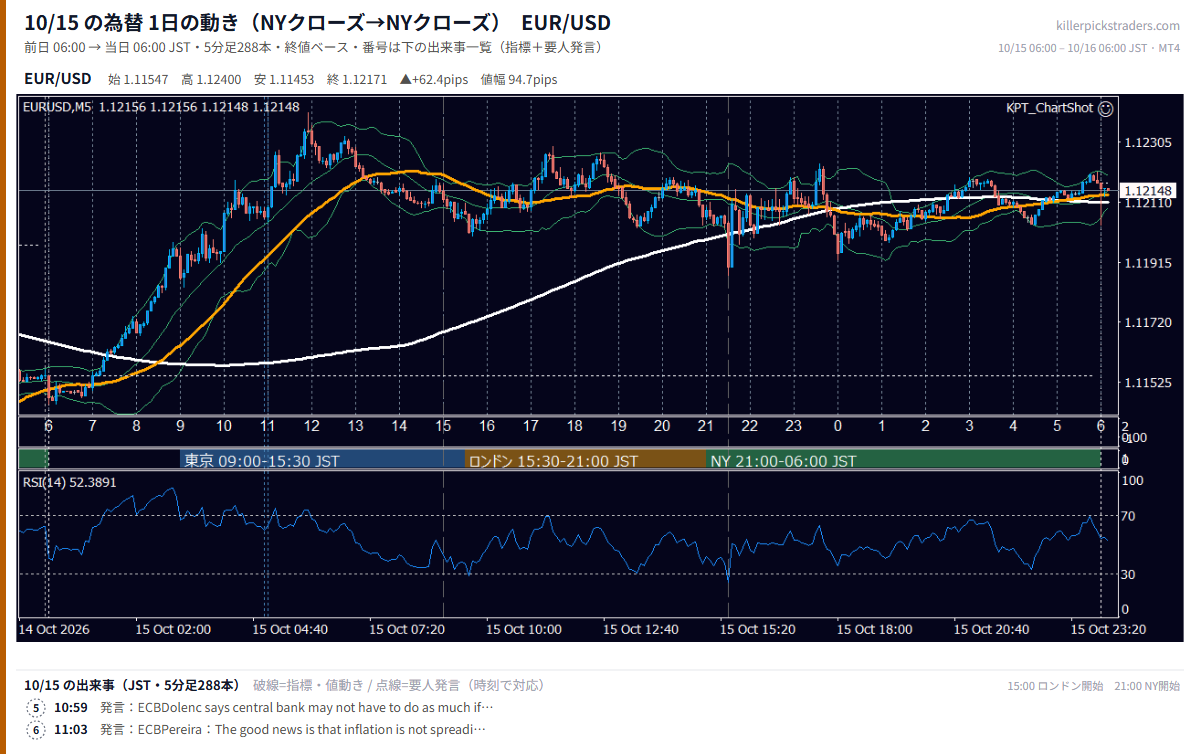Click the 15 Oct 23:20 time axis label

(x=1109, y=629)
